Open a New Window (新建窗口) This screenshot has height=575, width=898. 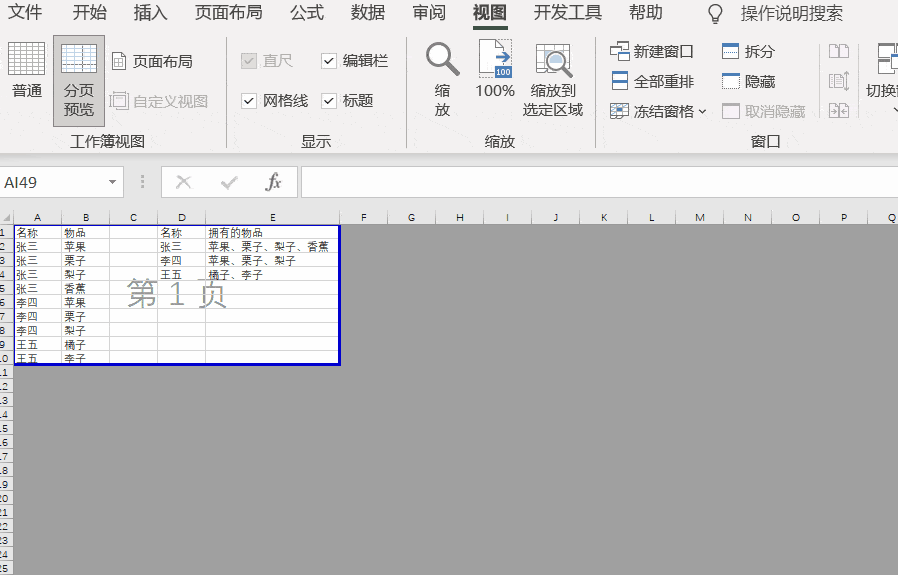652,52
